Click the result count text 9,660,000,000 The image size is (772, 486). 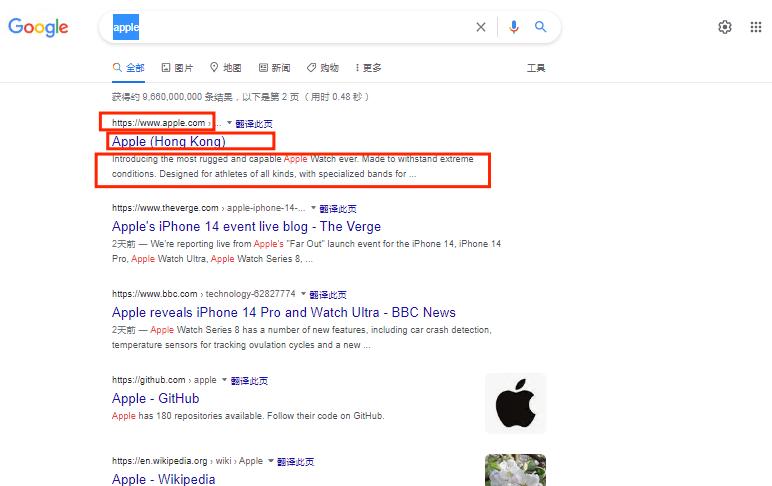click(172, 97)
